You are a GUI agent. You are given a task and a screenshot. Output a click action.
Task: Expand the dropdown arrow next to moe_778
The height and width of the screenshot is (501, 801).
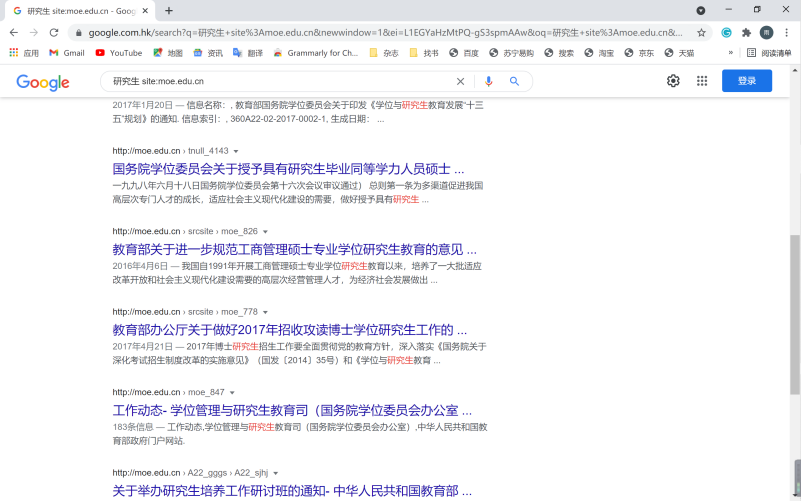(x=265, y=312)
